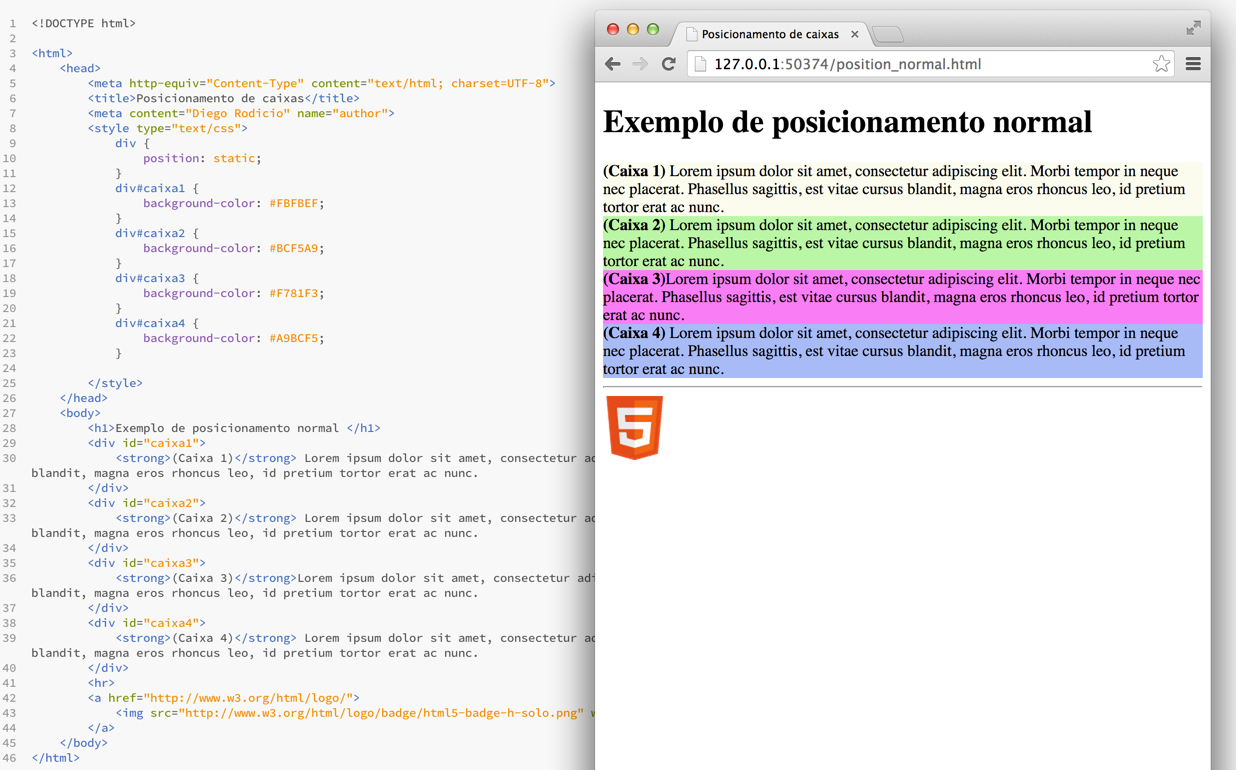Click the orange HTML5 logo badge
Viewport: 1236px width, 770px height.
tap(635, 428)
